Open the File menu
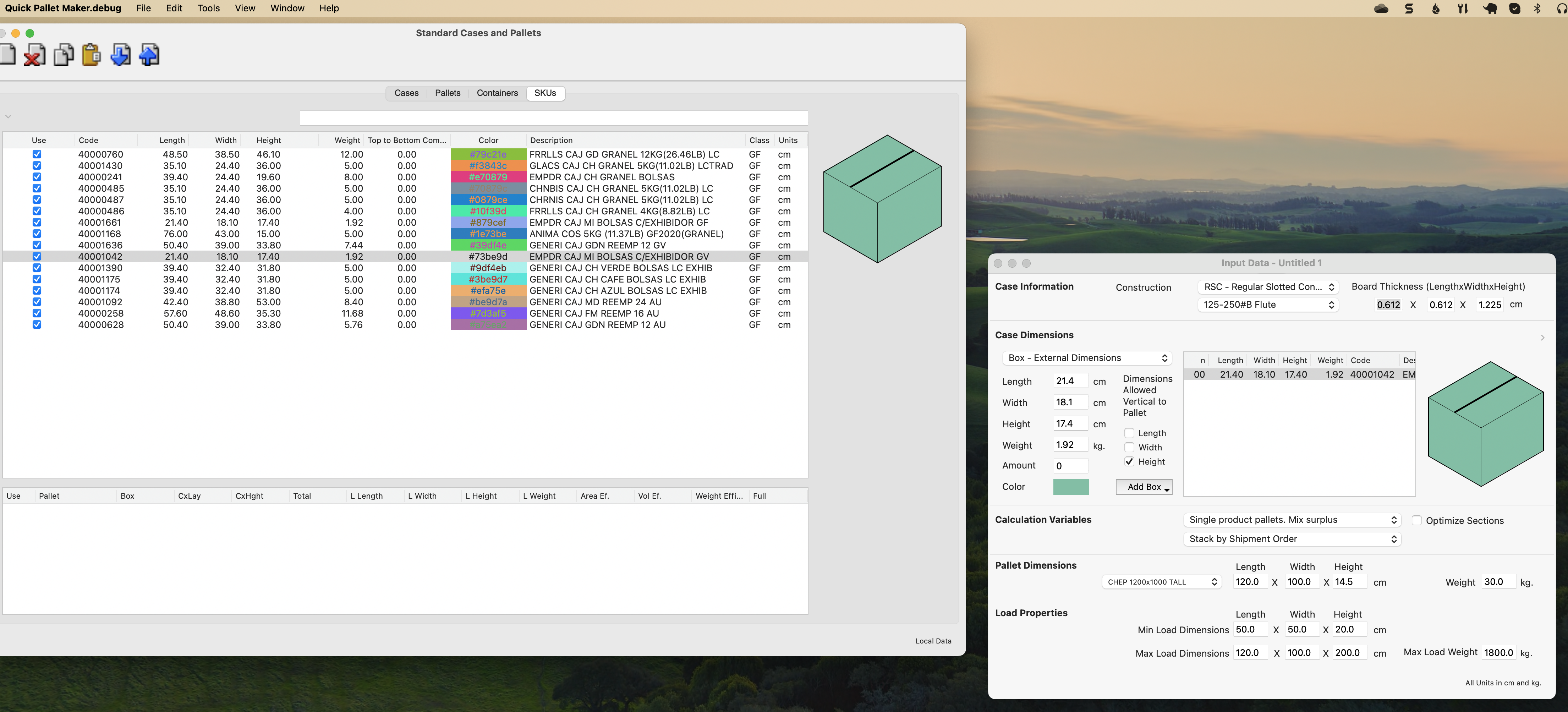The image size is (1568, 712). (144, 9)
